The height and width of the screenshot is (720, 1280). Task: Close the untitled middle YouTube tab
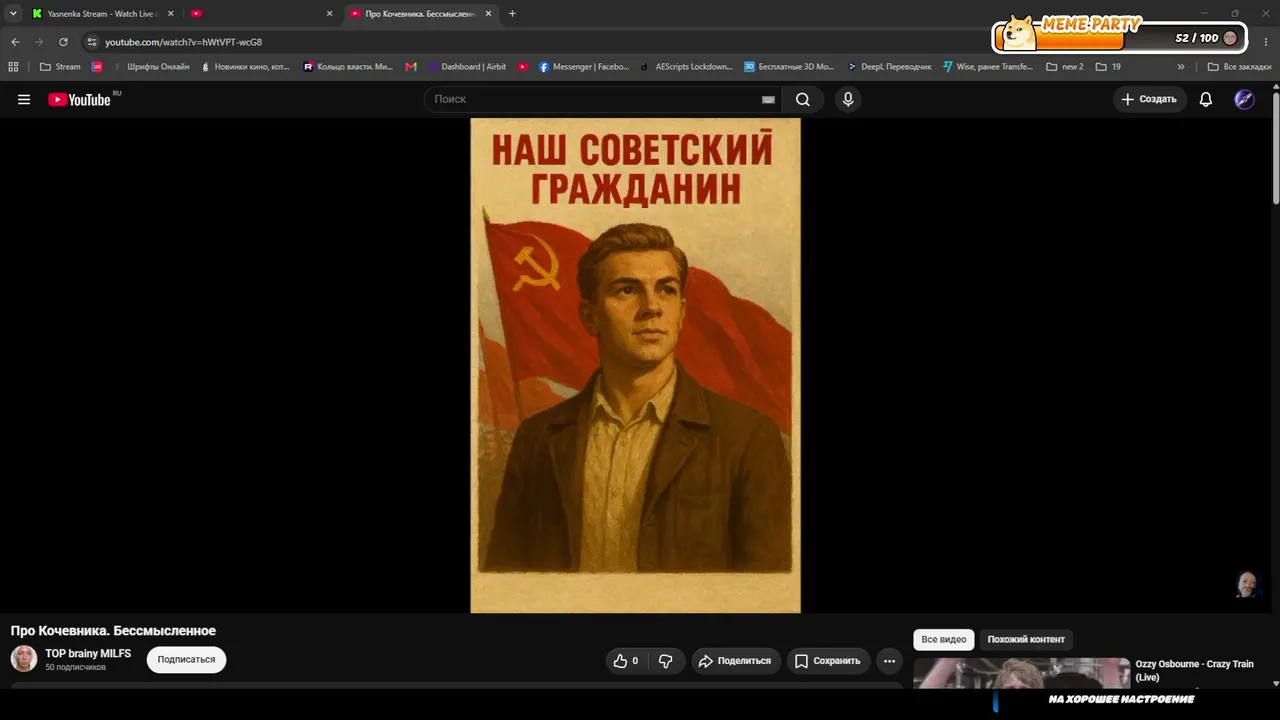329,14
